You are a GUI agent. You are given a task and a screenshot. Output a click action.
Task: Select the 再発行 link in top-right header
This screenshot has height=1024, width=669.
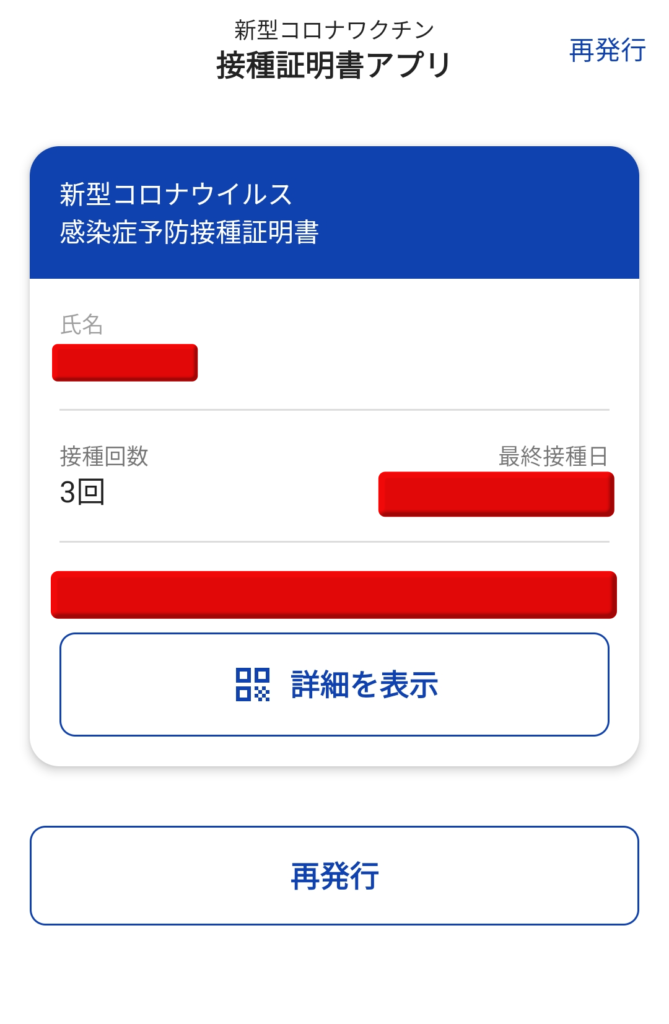tap(607, 50)
